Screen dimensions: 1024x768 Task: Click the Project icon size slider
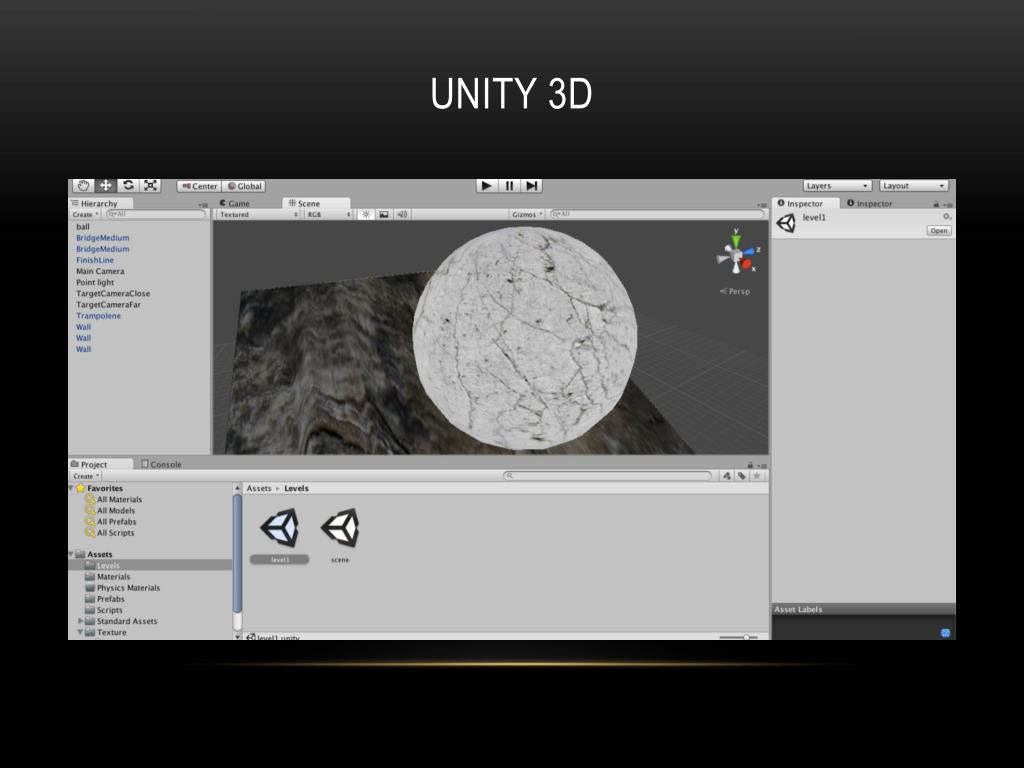tap(739, 637)
